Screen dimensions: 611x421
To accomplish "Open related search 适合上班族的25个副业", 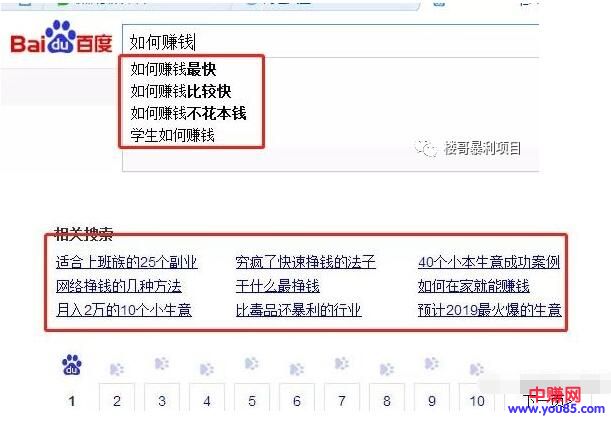I will point(127,262).
